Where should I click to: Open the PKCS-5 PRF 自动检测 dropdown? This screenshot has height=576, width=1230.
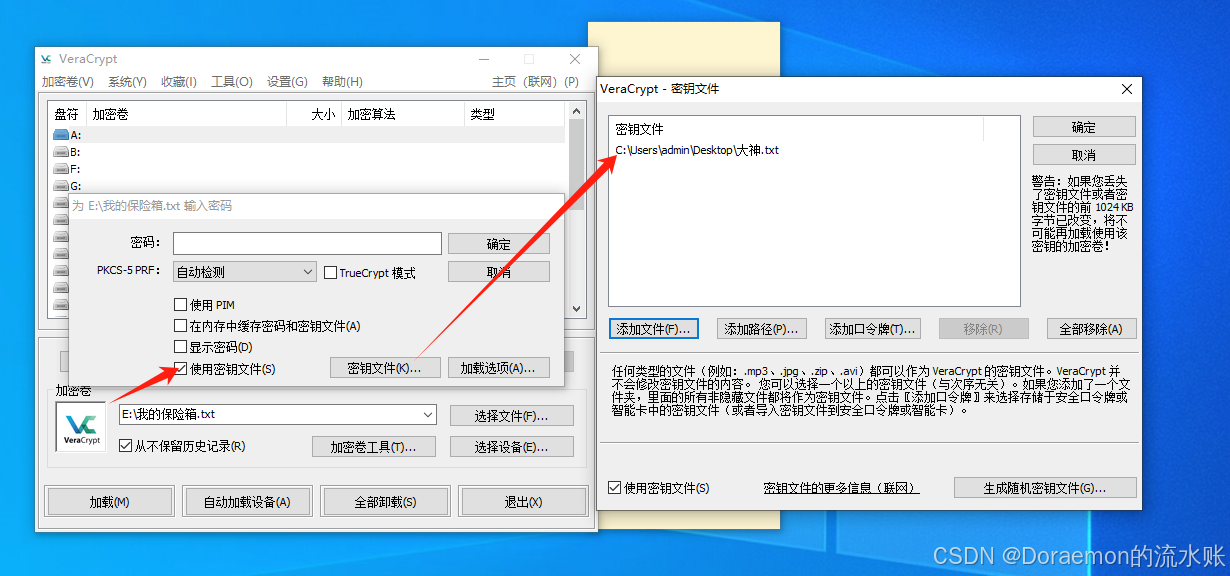click(x=244, y=272)
